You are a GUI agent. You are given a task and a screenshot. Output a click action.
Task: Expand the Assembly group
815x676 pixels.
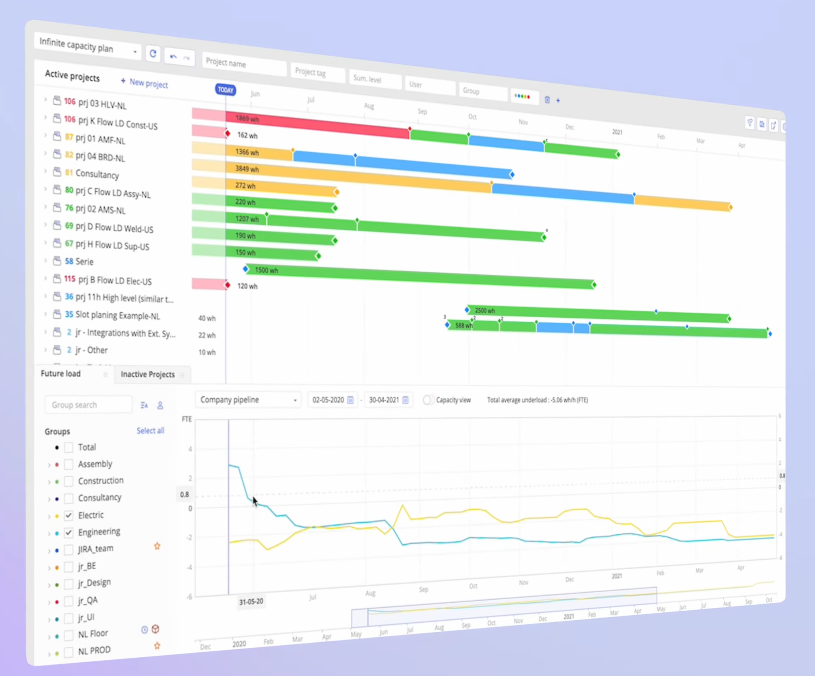[x=49, y=465]
